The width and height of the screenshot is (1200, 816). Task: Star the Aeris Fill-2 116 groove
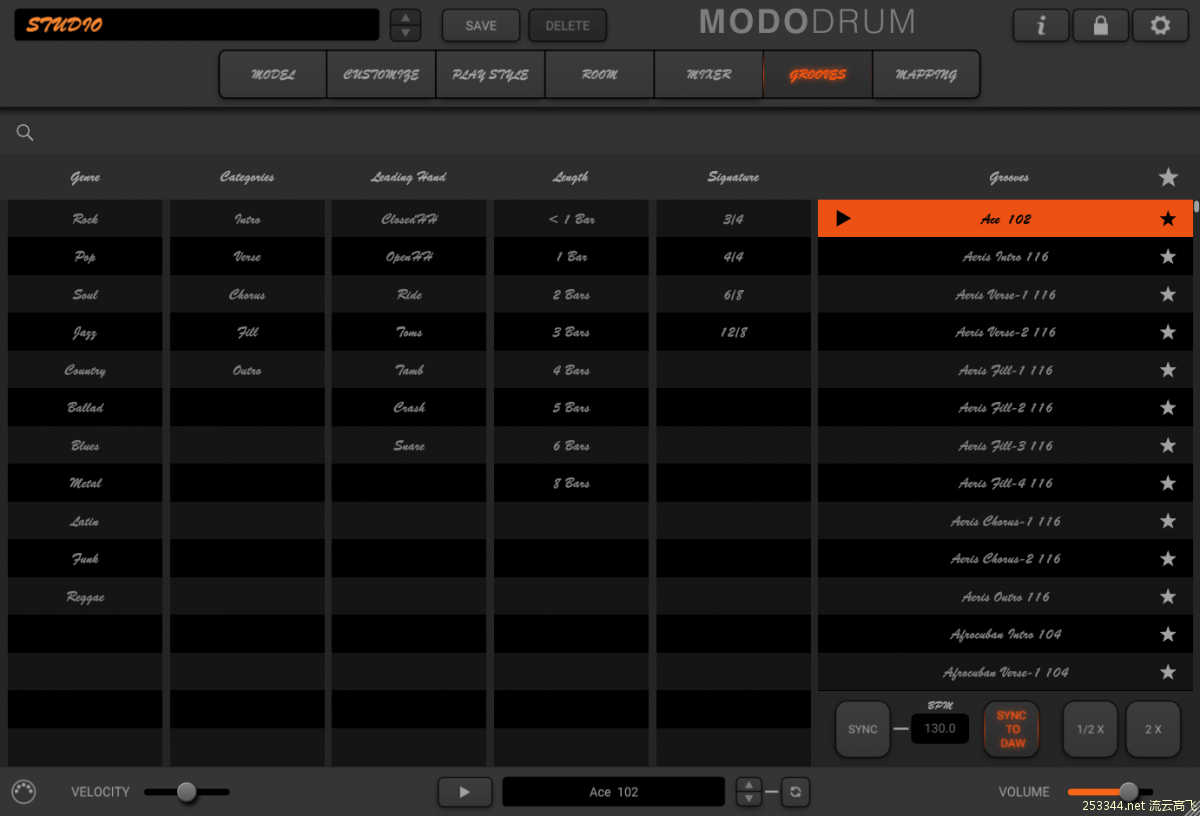pos(1168,408)
